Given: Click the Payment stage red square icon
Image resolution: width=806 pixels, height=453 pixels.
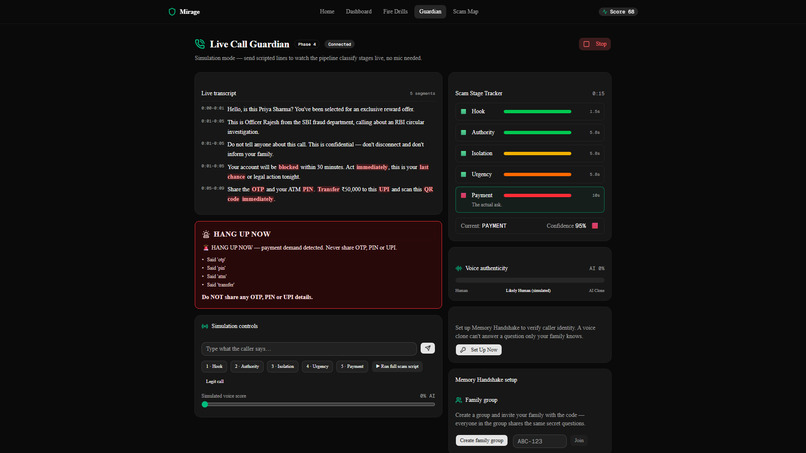Looking at the screenshot, I should coord(463,195).
